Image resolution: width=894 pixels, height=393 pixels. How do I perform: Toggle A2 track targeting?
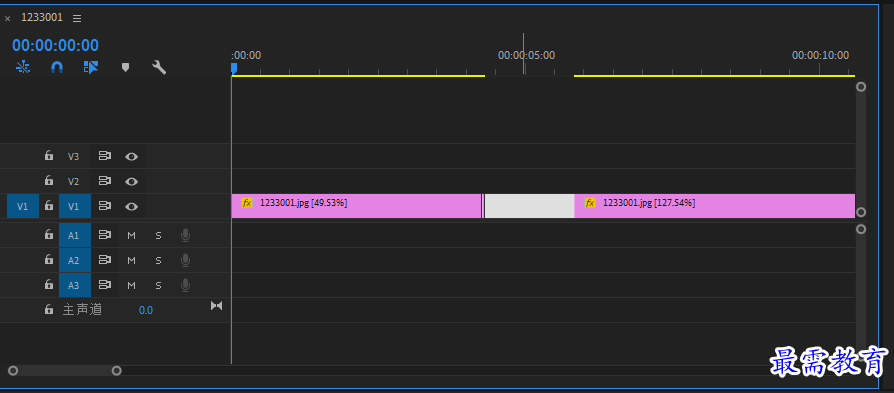coord(75,260)
